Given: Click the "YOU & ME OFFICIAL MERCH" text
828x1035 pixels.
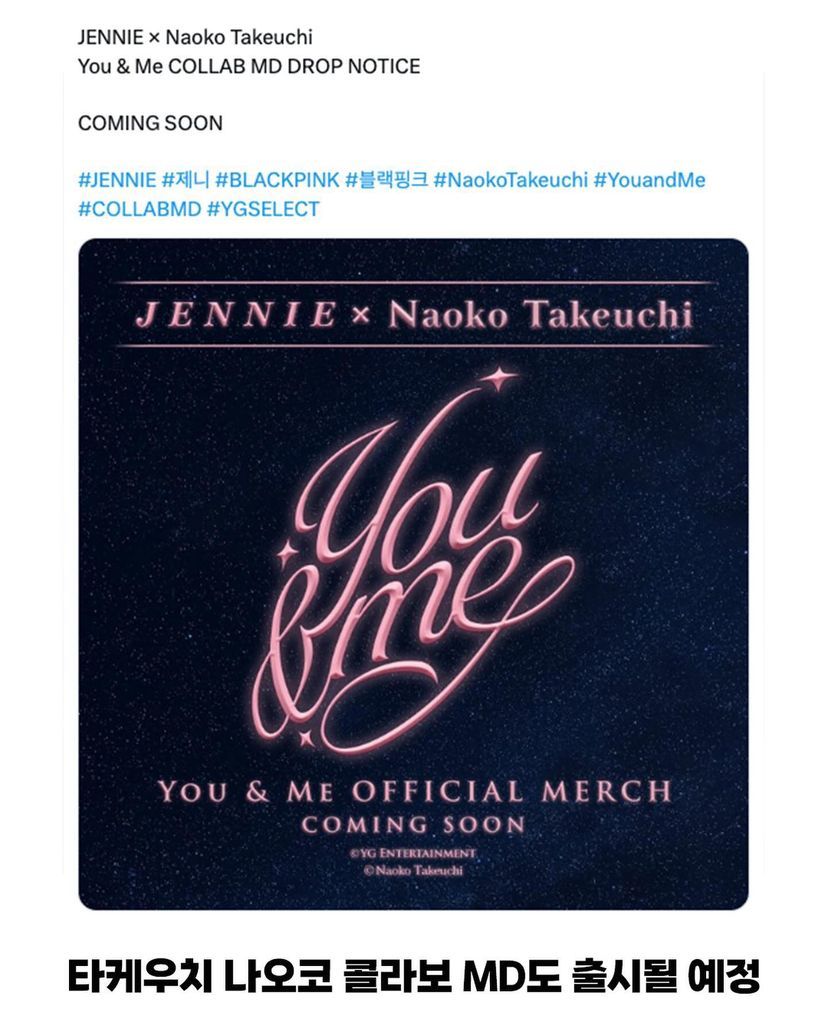Looking at the screenshot, I should [413, 792].
